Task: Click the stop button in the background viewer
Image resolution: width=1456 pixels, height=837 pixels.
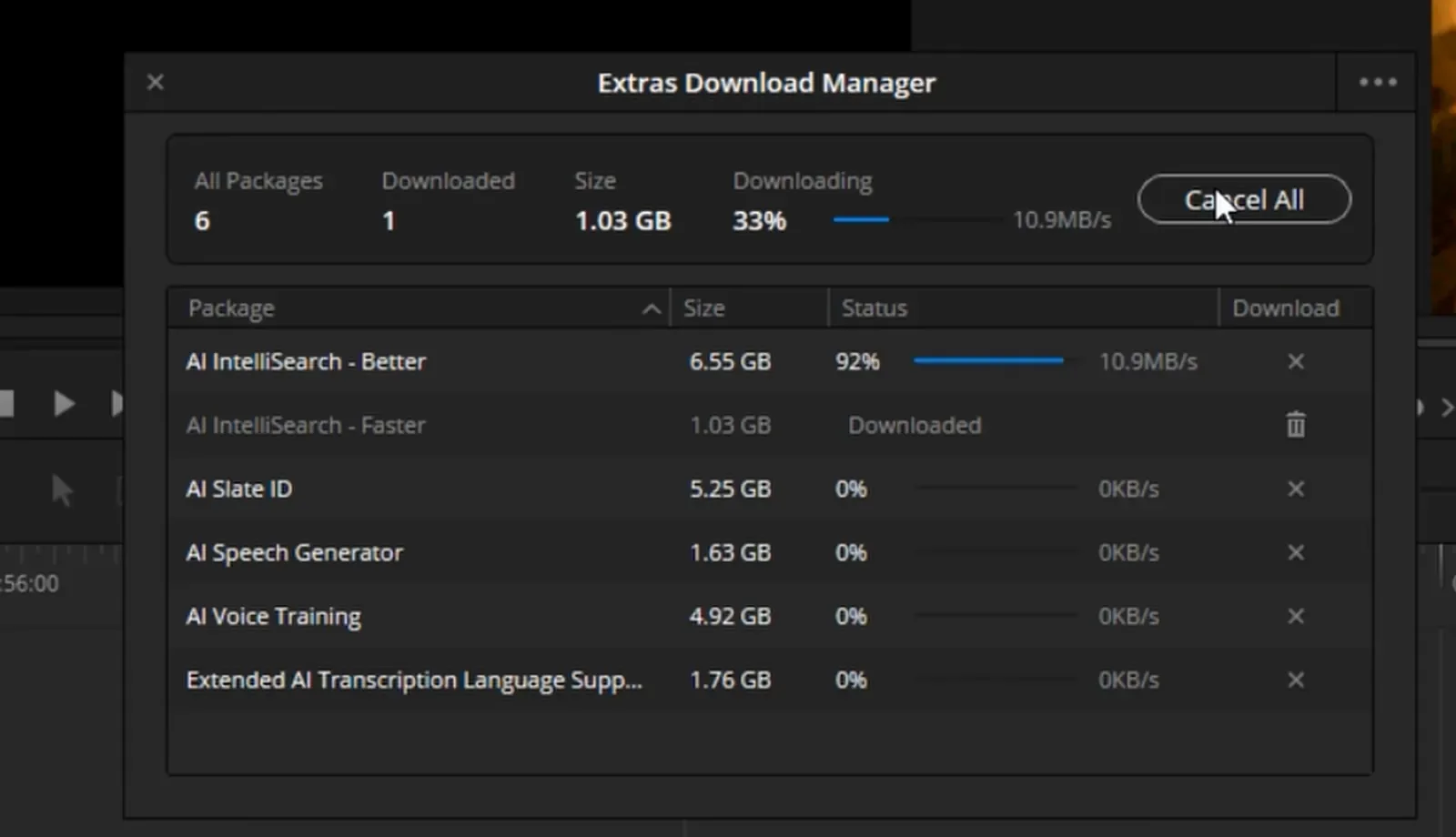Action: point(6,403)
